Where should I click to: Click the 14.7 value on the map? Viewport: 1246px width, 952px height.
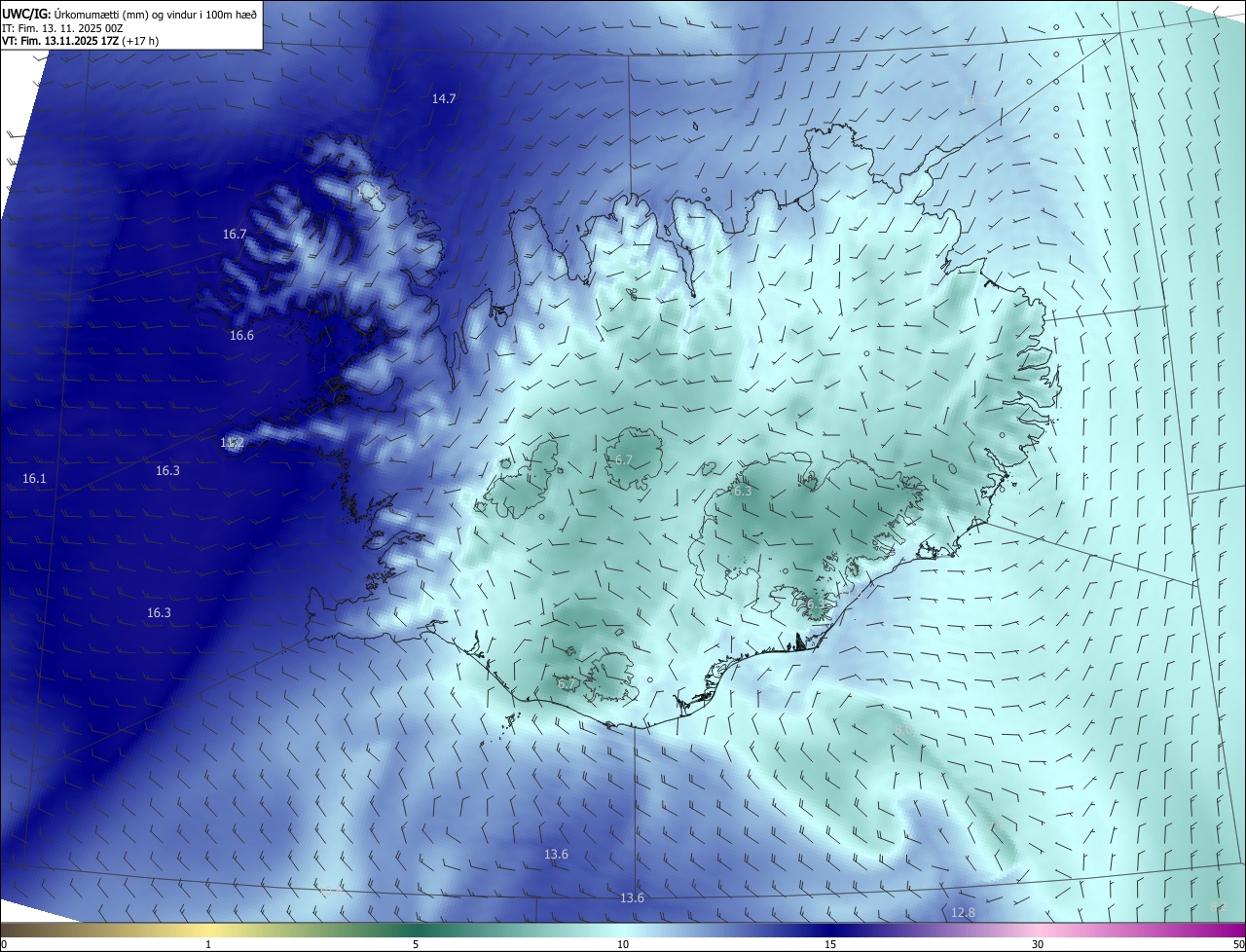(444, 98)
